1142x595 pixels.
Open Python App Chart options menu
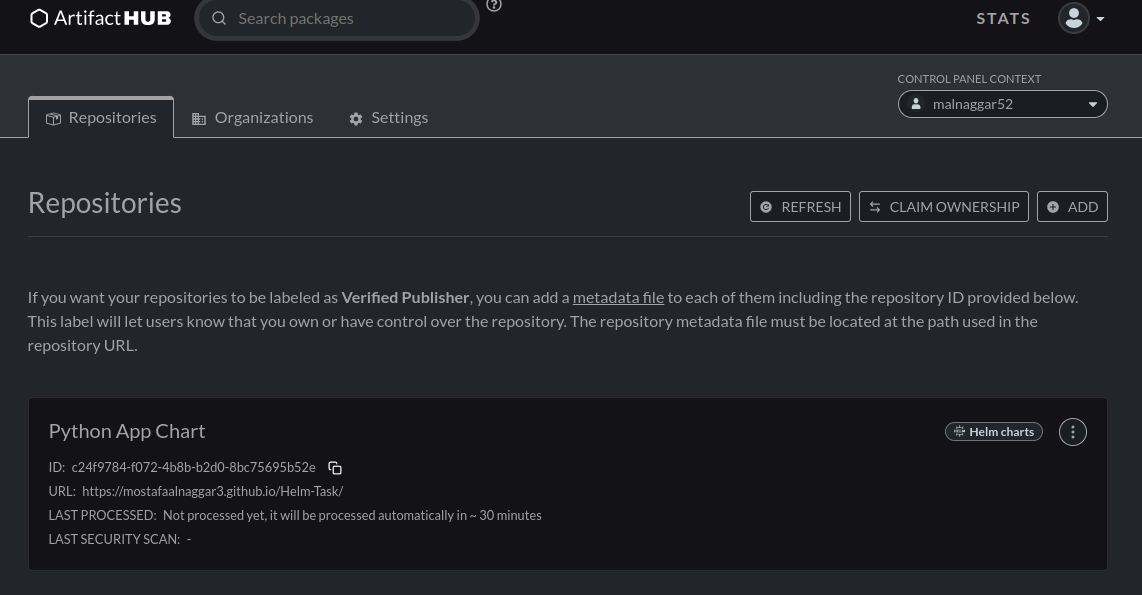pyautogui.click(x=1072, y=432)
